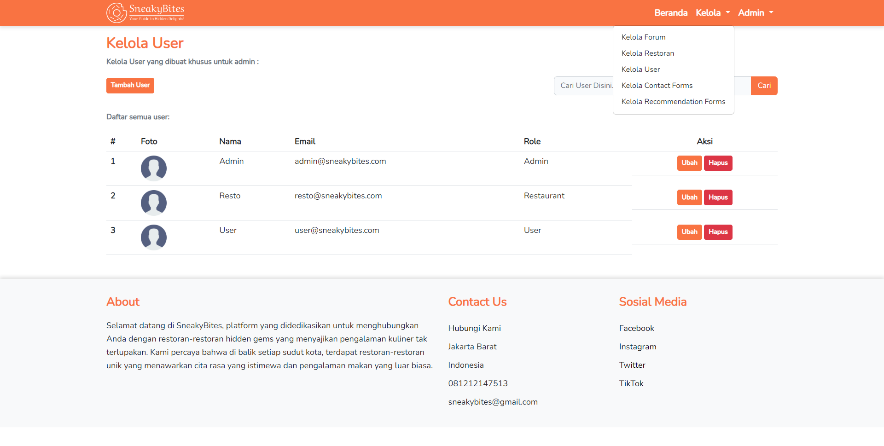Click Ubah for the User row
The width and height of the screenshot is (884, 446).
click(x=689, y=232)
